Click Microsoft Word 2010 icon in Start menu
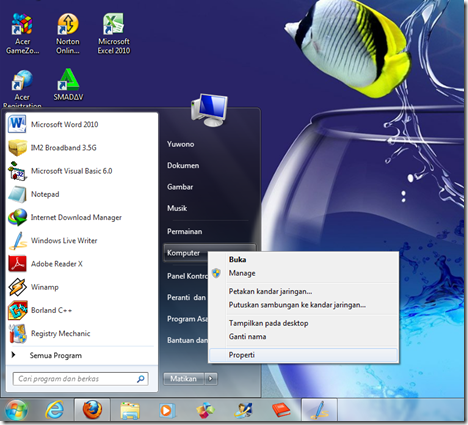The height and width of the screenshot is (425, 468). (x=17, y=124)
